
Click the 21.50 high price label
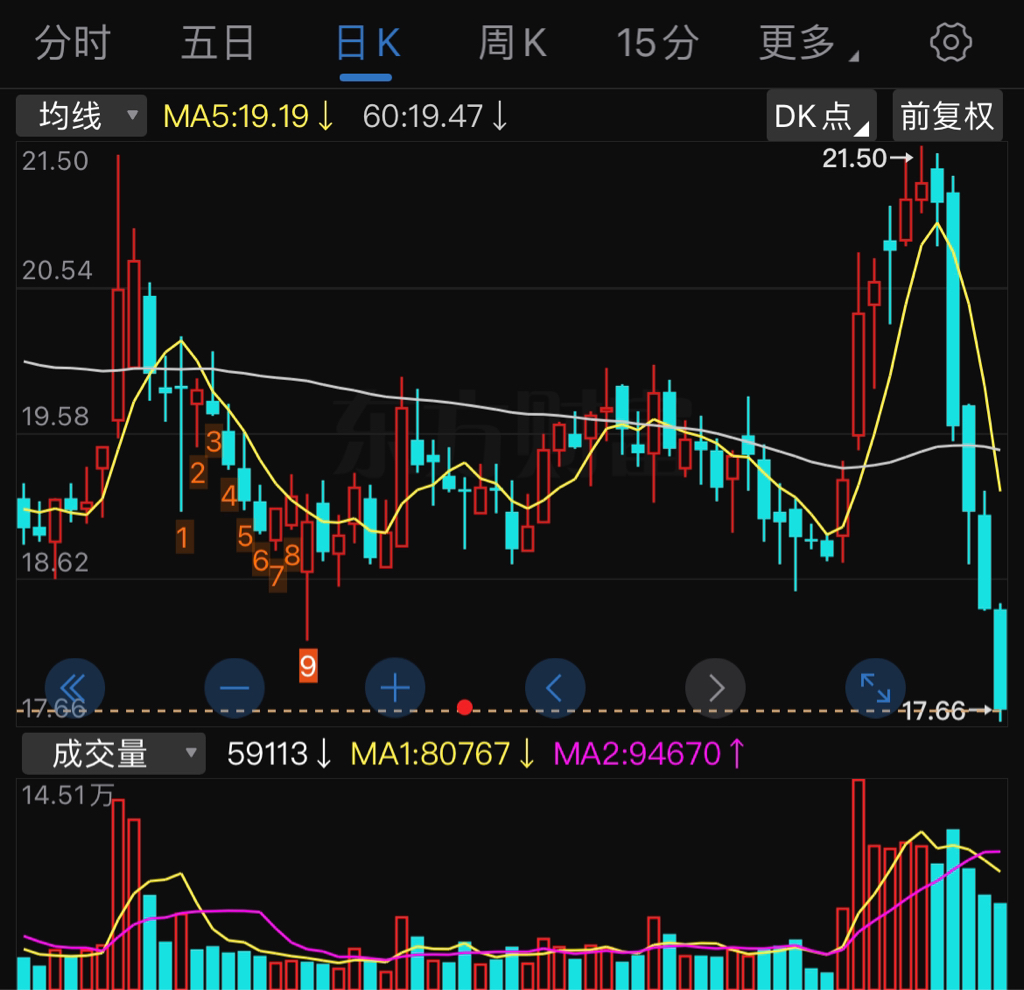854,158
